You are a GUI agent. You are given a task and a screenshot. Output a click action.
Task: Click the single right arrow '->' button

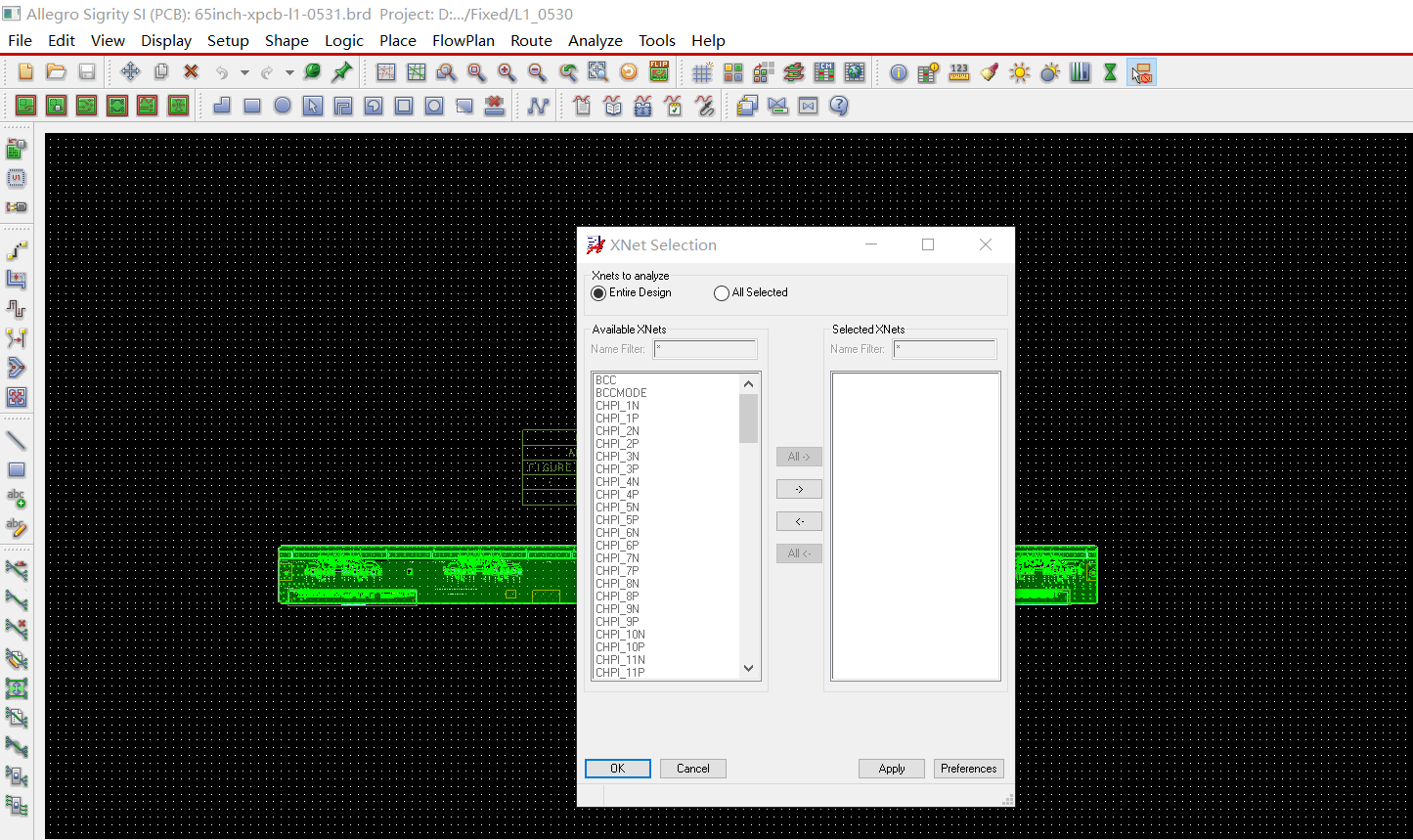[799, 489]
